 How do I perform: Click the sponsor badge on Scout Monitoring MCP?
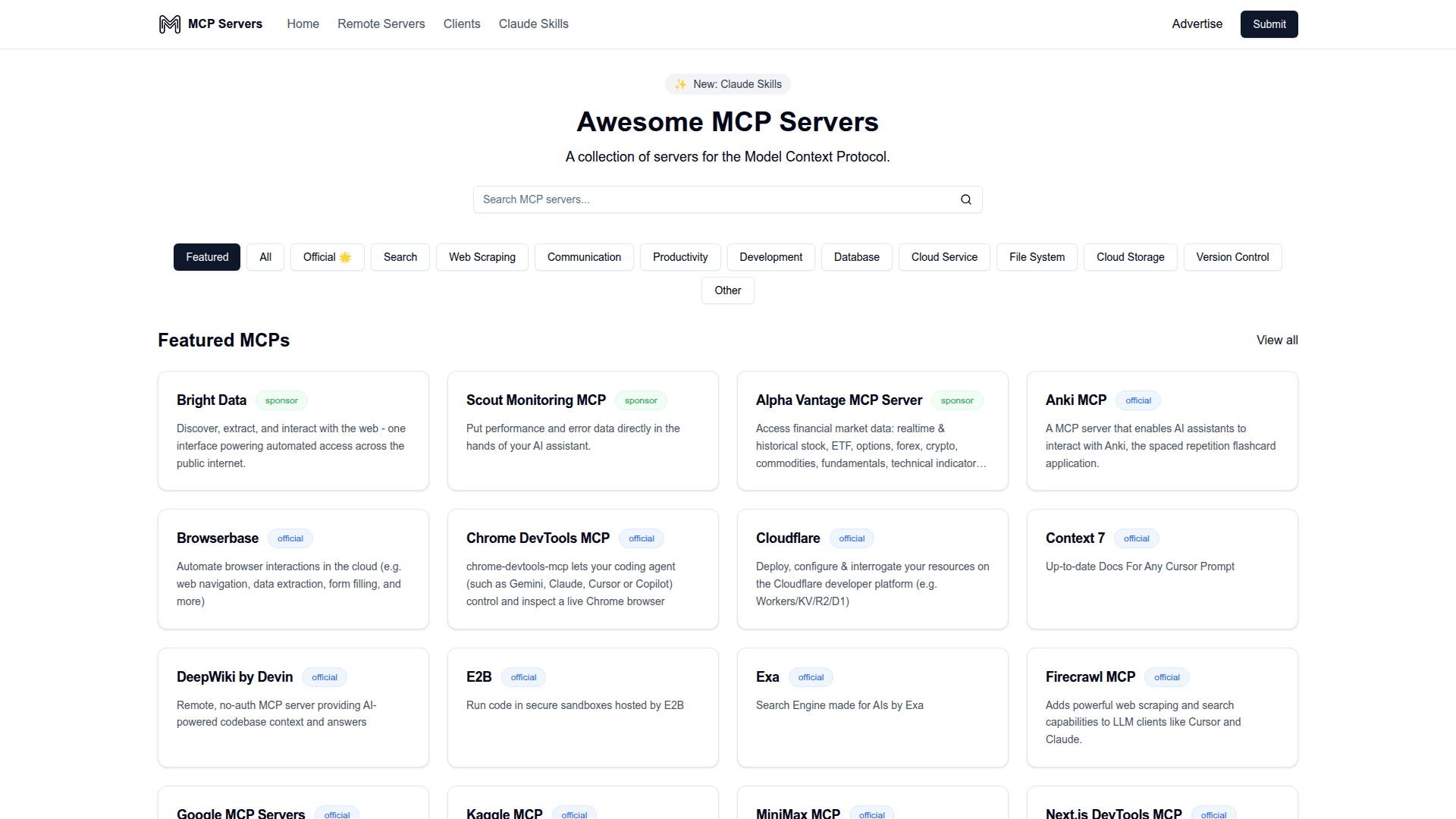pos(641,400)
